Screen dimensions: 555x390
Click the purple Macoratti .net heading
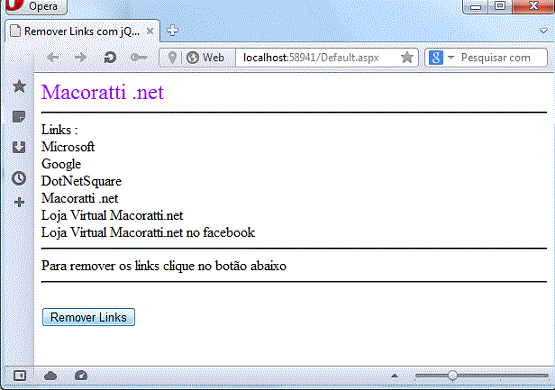click(103, 92)
